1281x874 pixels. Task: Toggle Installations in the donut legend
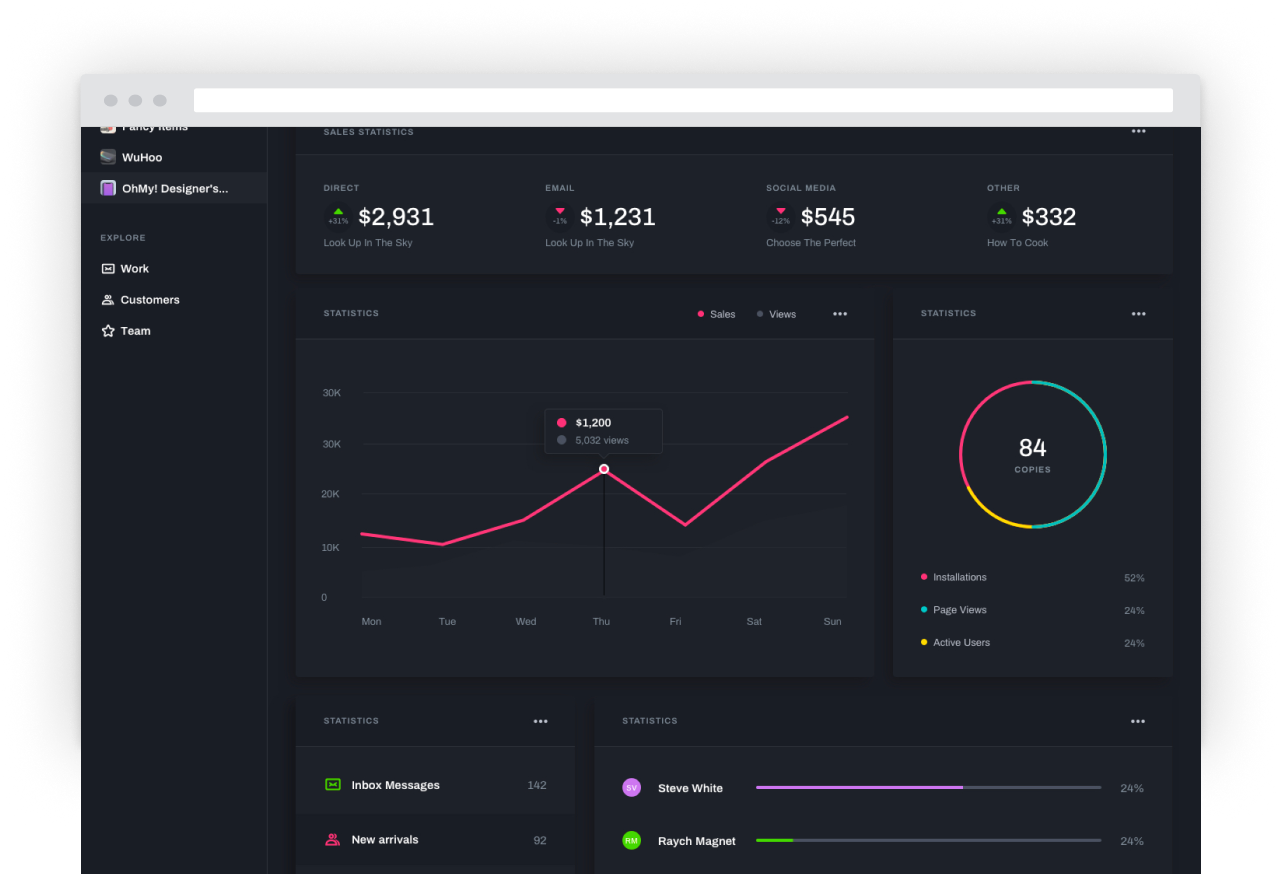coord(954,577)
